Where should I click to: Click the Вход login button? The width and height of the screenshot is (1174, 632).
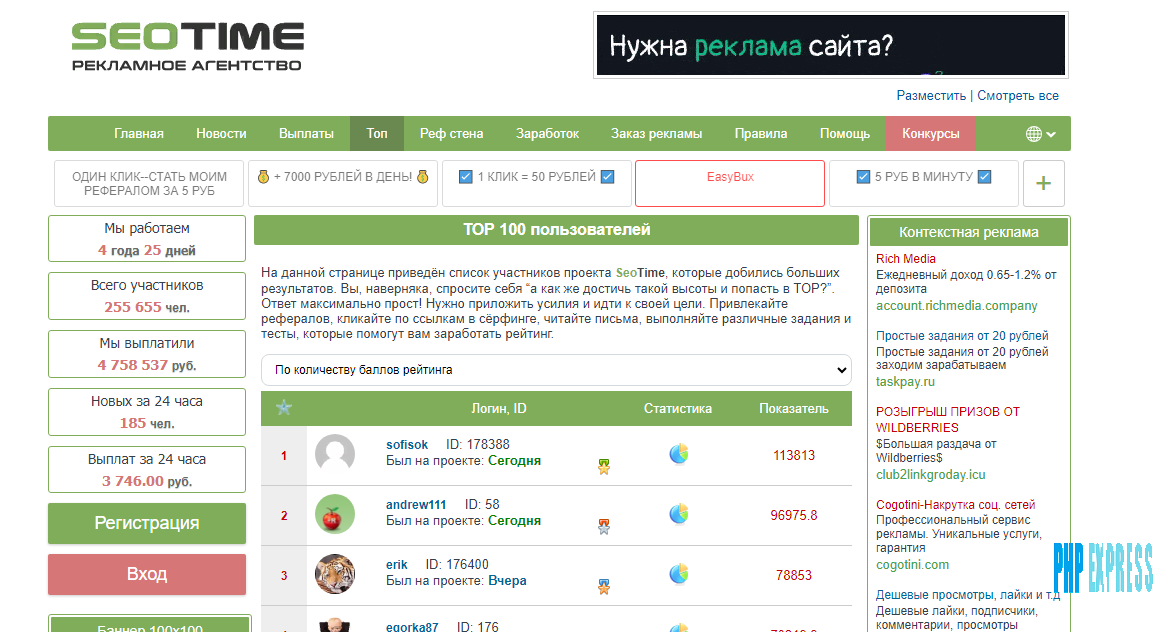[x=147, y=574]
